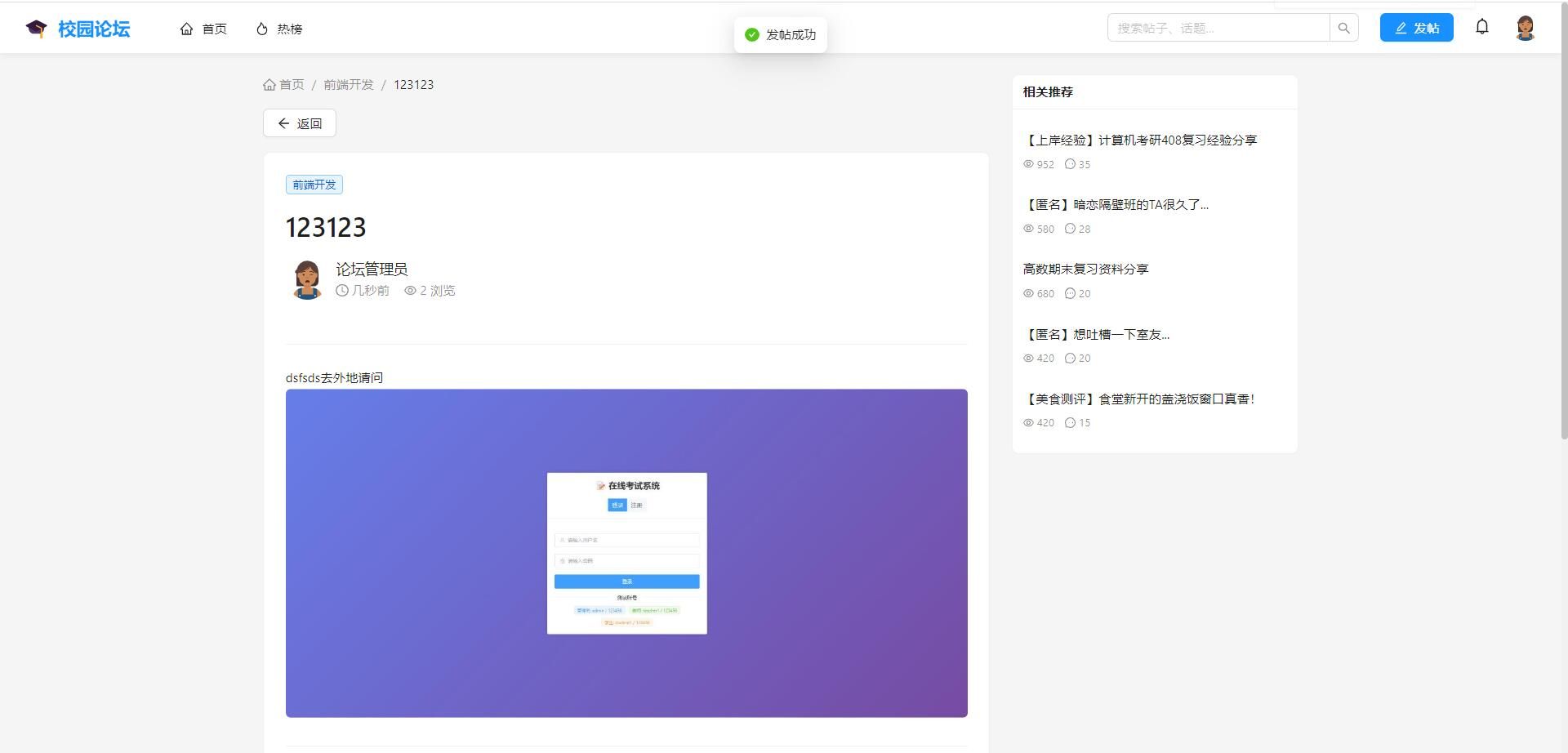Open the post 高数期末复习资料分享

(x=1085, y=268)
